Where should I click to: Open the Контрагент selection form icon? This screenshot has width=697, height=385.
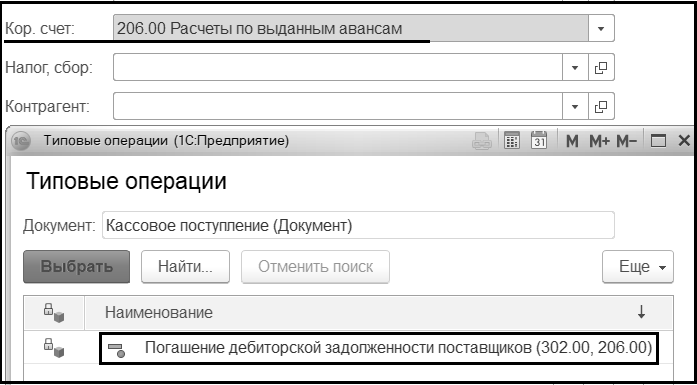601,106
